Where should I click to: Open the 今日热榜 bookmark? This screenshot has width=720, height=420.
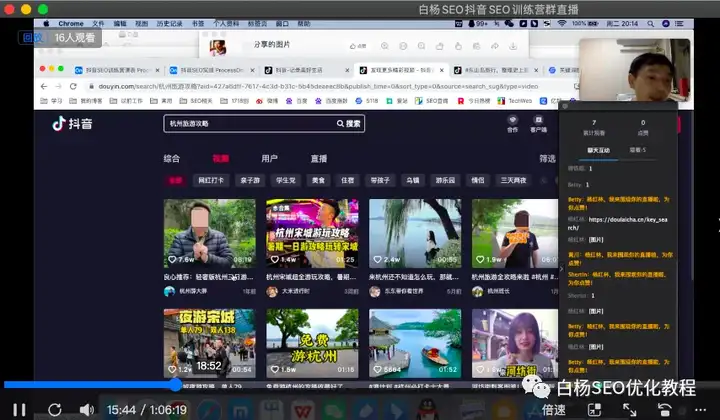(x=473, y=101)
